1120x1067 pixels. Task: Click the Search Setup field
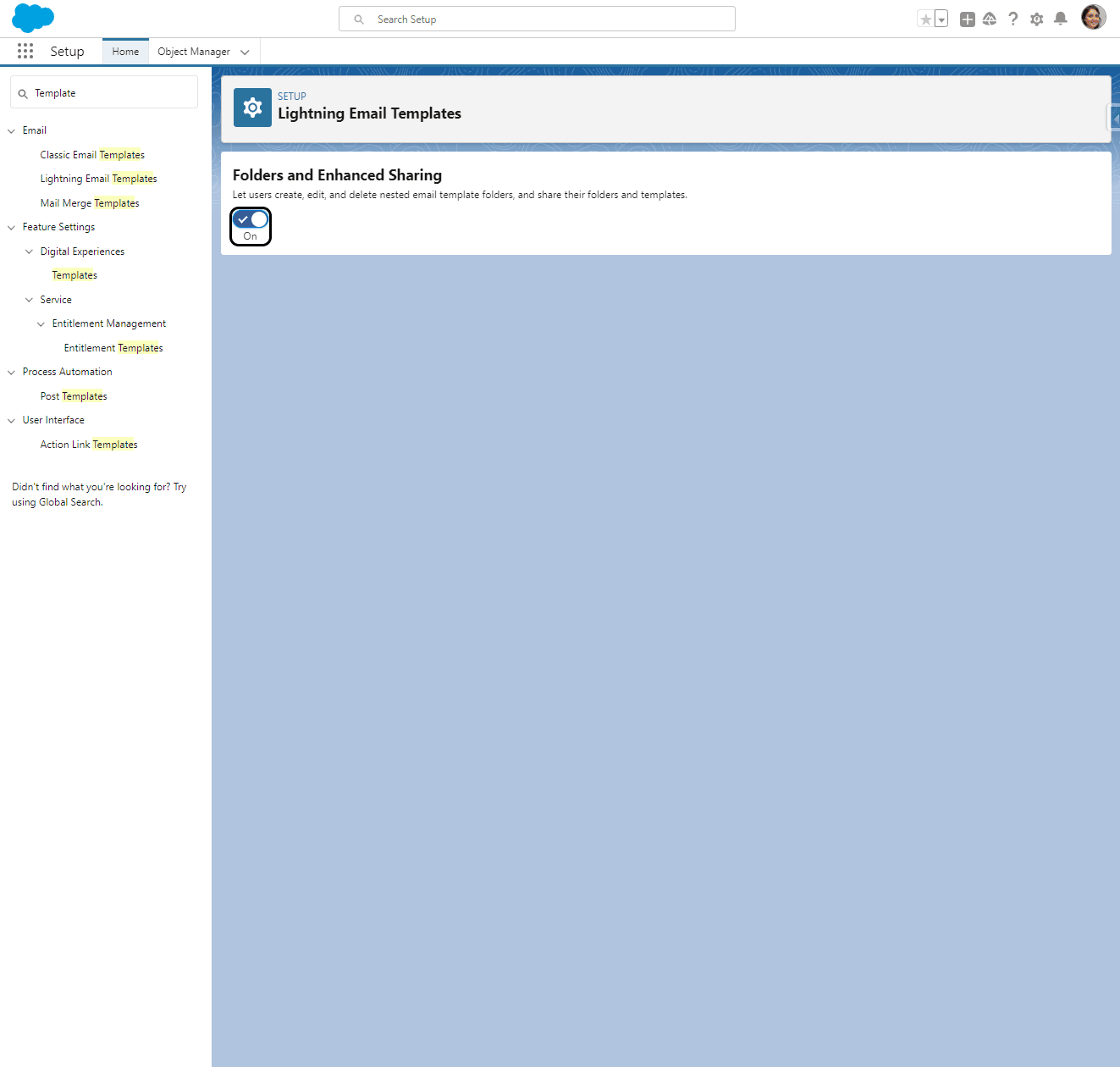(x=537, y=19)
